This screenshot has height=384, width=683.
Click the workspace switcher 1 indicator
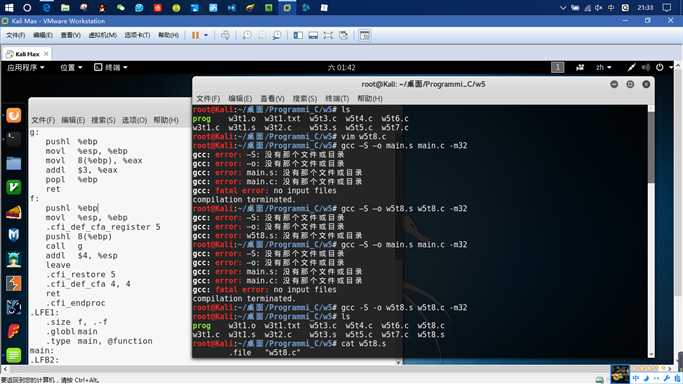558,67
